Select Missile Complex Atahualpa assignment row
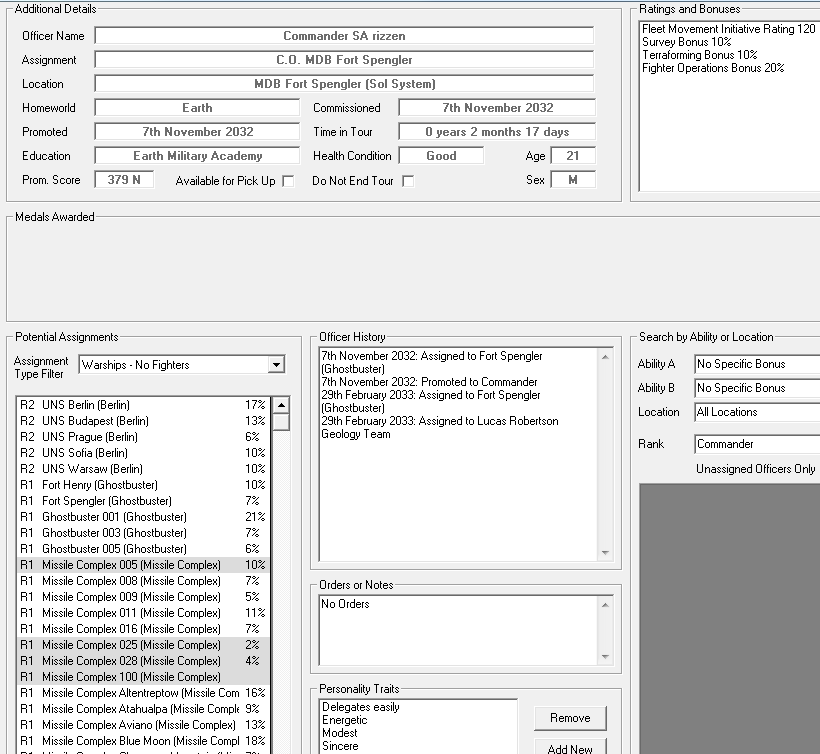The image size is (820, 754). [x=144, y=709]
